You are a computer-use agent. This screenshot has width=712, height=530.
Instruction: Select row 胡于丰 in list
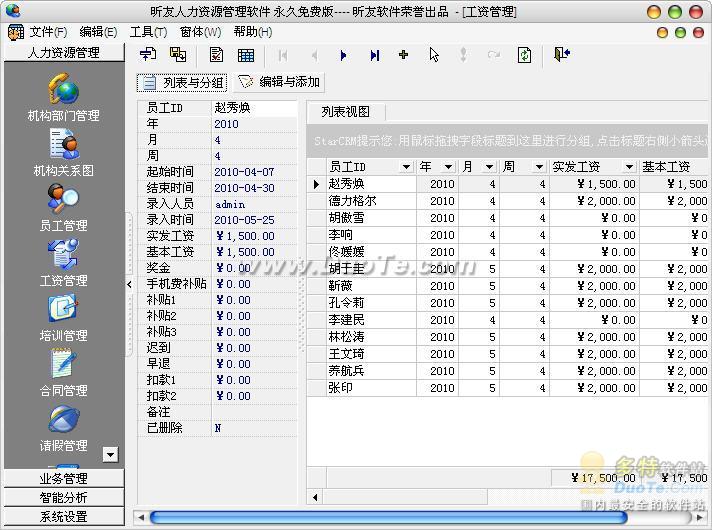(x=507, y=269)
